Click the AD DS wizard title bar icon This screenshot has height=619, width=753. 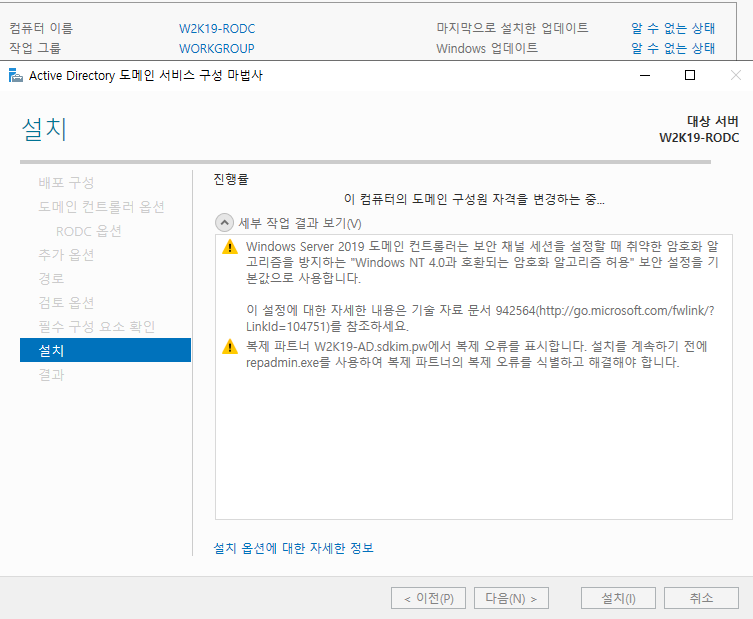[15, 75]
